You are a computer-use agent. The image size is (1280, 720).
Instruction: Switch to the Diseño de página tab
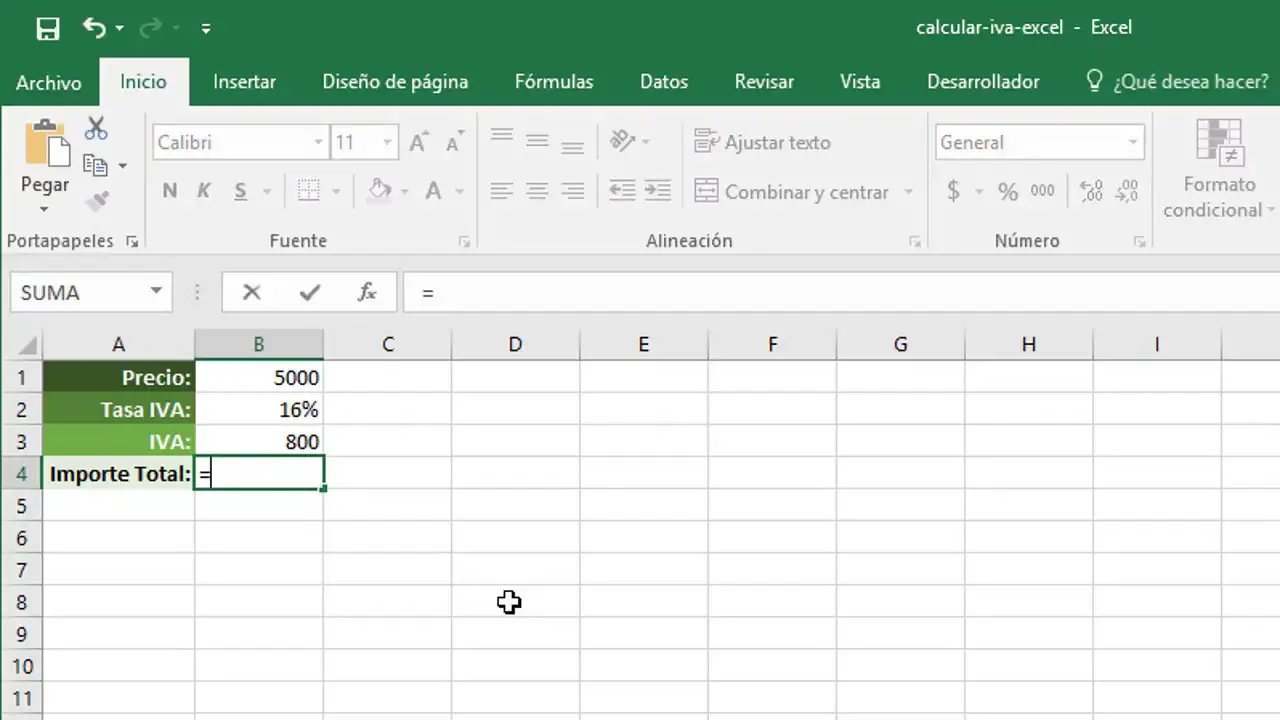(x=395, y=82)
